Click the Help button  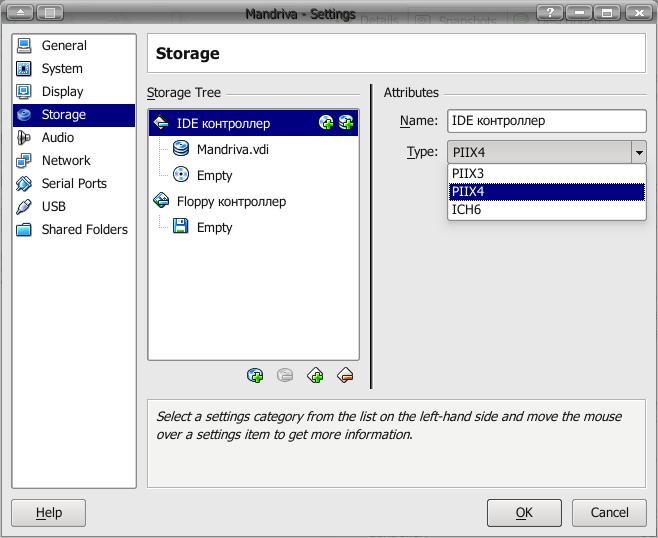(49, 512)
